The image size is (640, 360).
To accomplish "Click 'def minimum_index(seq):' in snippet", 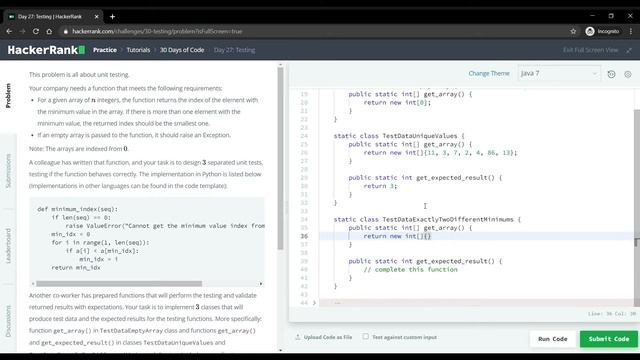I will tap(78, 209).
